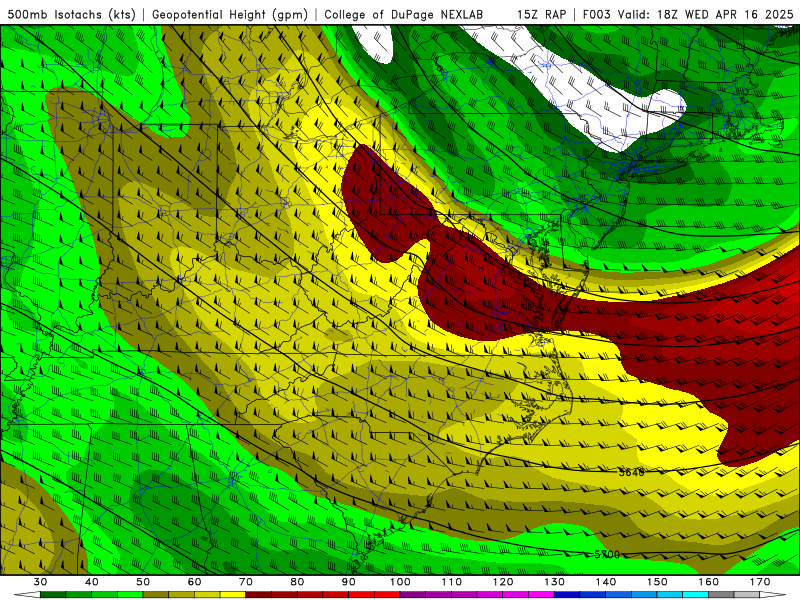This screenshot has width=800, height=600.
Task: Select the magenta swatch just before 130
Action: click(541, 595)
